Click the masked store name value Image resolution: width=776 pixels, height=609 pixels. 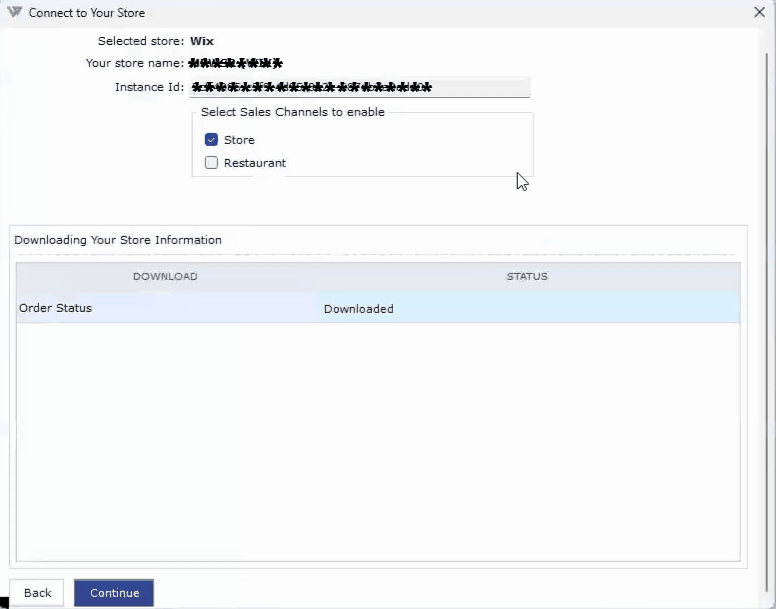[x=236, y=64]
